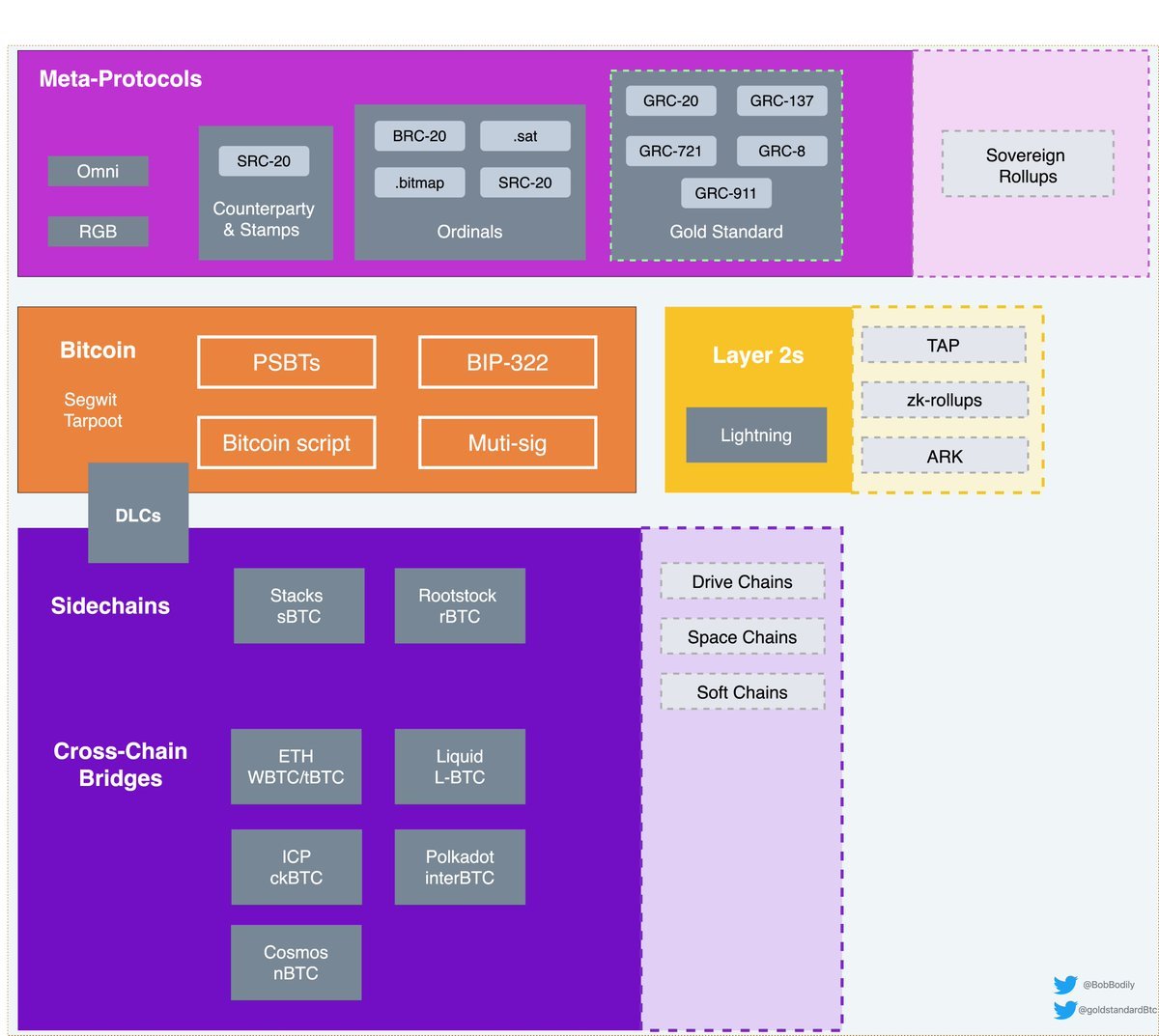Screen dimensions: 1159x1036
Task: Select the DLCs block
Action: pos(138,513)
